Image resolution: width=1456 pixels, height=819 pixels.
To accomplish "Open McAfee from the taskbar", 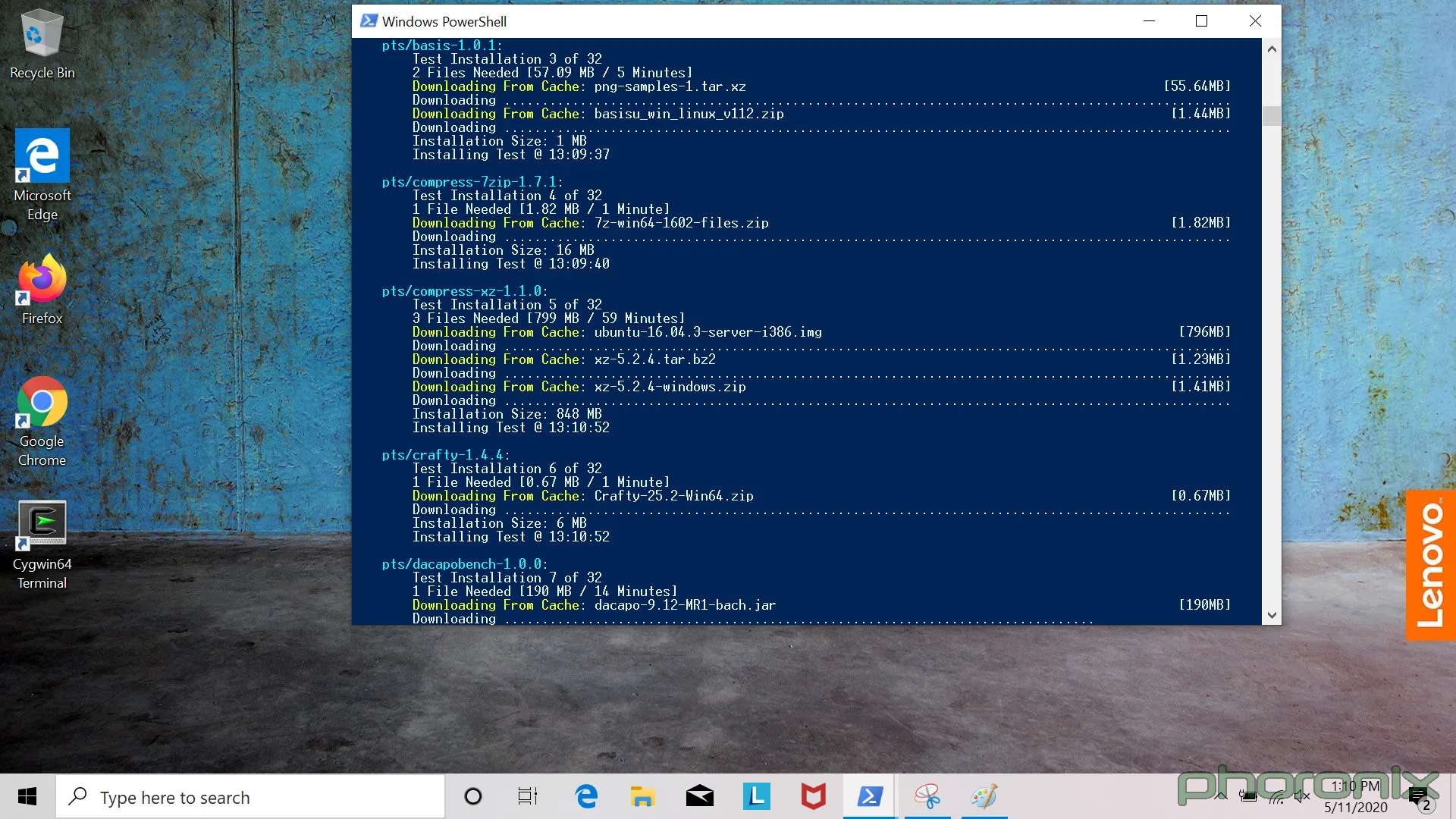I will [x=813, y=797].
